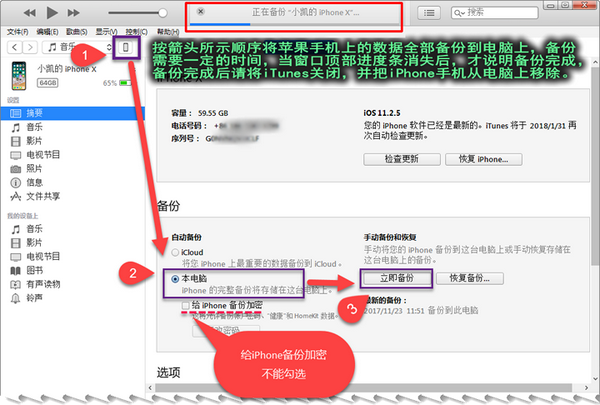
Task: Click the 恢复备份... button
Action: [470, 278]
